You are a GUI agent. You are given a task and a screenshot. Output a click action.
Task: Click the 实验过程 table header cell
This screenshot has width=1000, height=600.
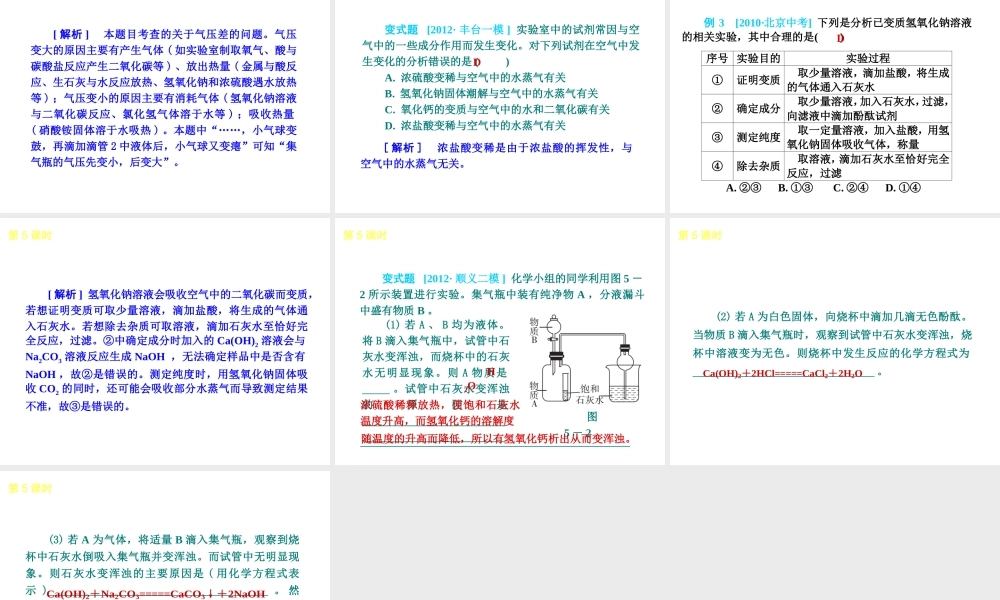coord(867,58)
